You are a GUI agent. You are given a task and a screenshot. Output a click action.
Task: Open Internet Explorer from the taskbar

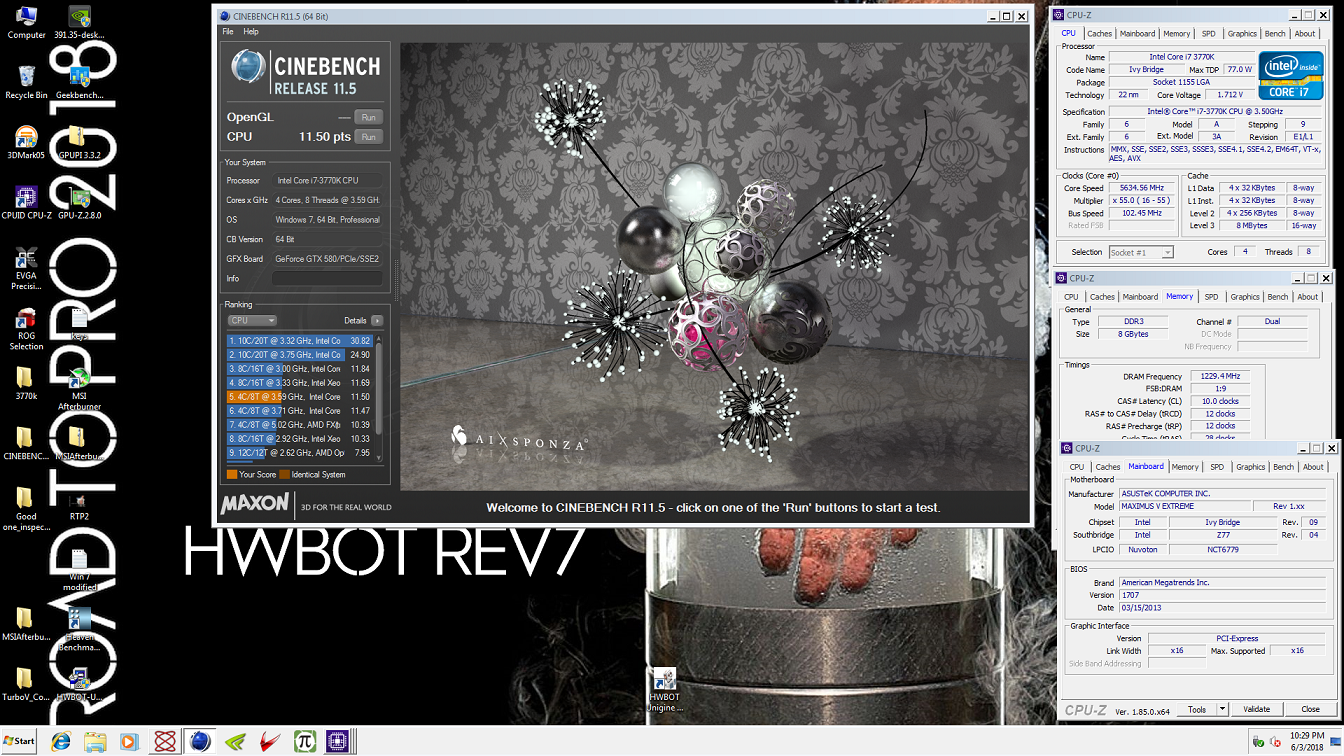tap(61, 741)
